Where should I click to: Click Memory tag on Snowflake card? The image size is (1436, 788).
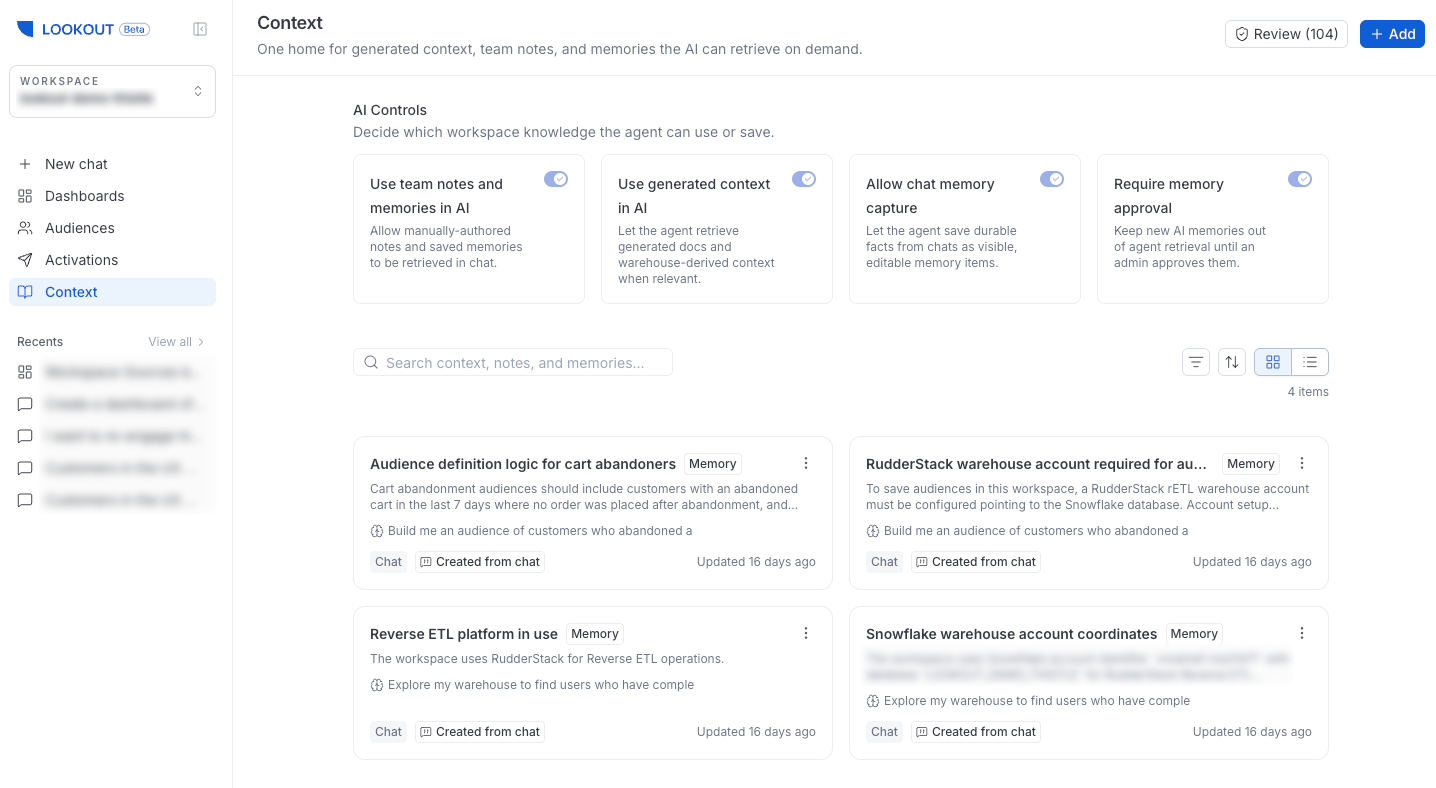click(x=1194, y=634)
